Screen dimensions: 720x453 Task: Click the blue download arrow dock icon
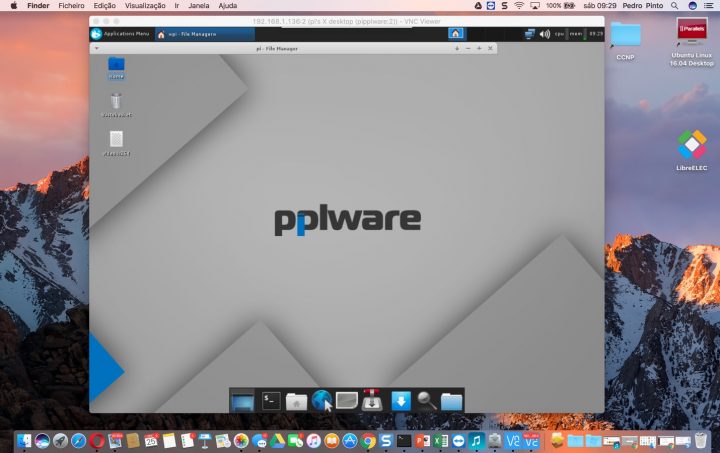tap(401, 401)
